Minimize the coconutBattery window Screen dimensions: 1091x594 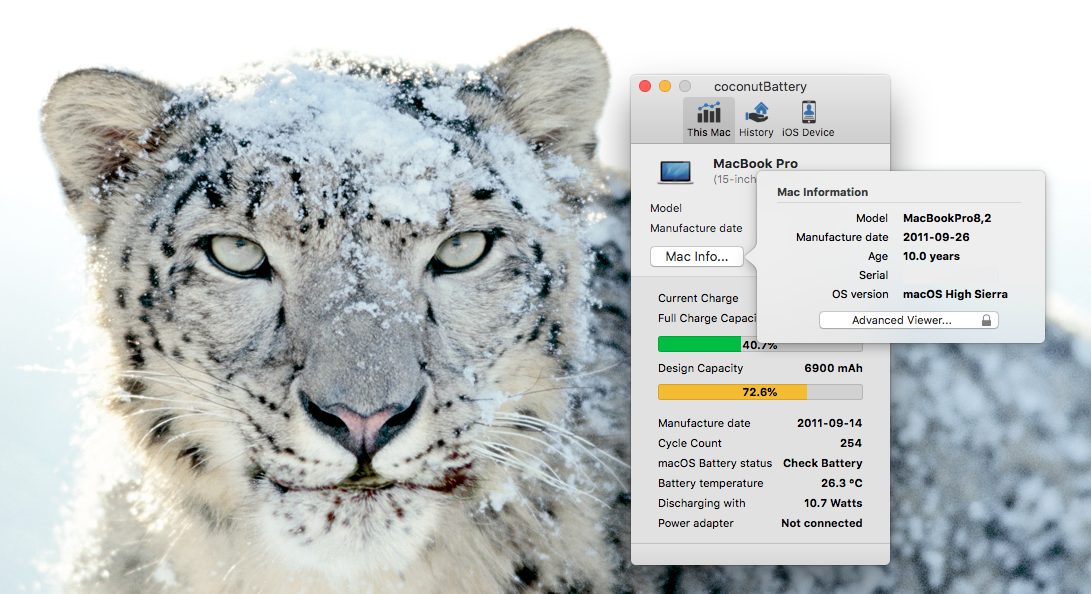(665, 87)
